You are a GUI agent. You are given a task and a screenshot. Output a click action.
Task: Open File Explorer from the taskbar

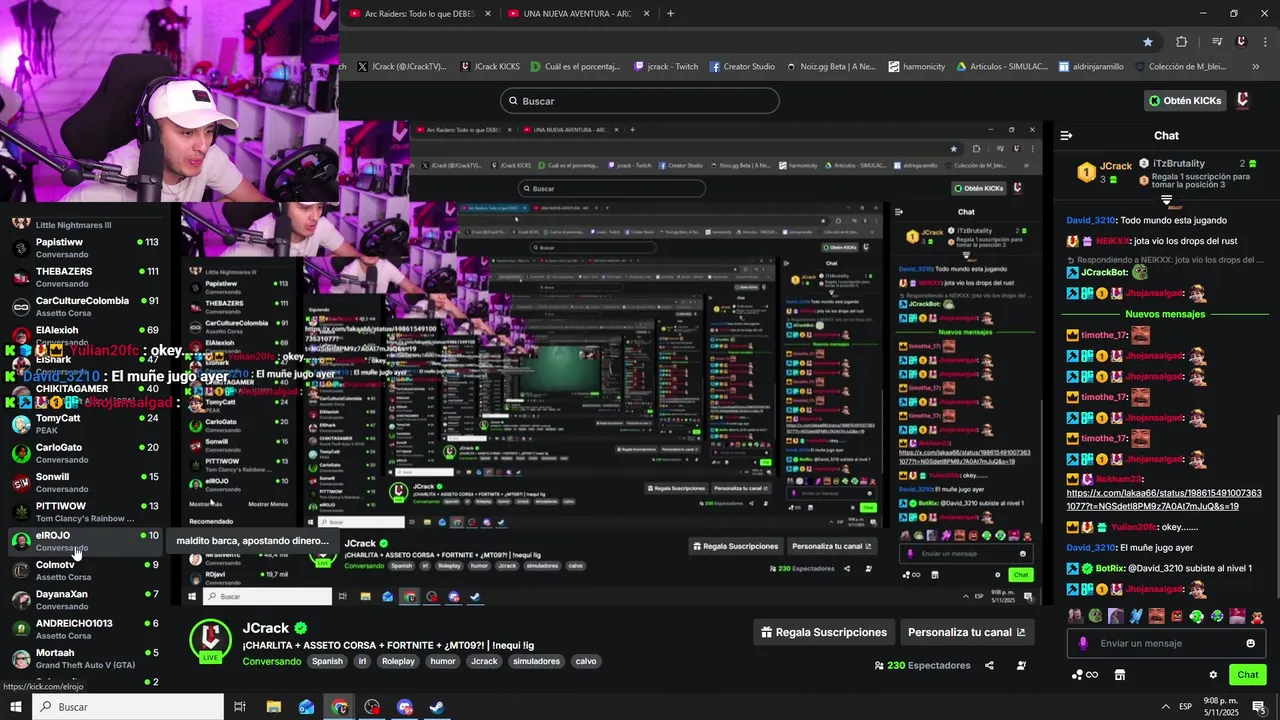tap(273, 707)
